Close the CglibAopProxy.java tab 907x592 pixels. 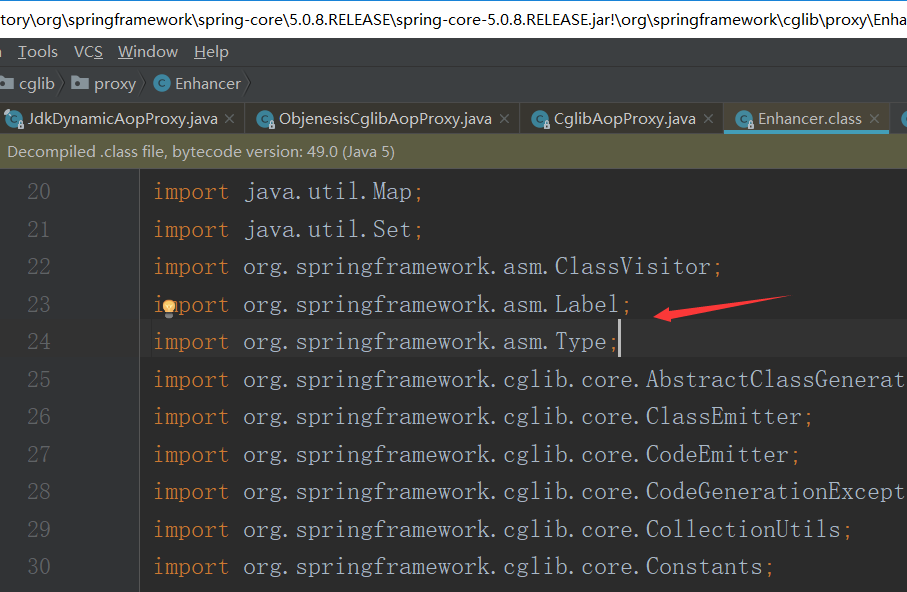click(x=709, y=119)
